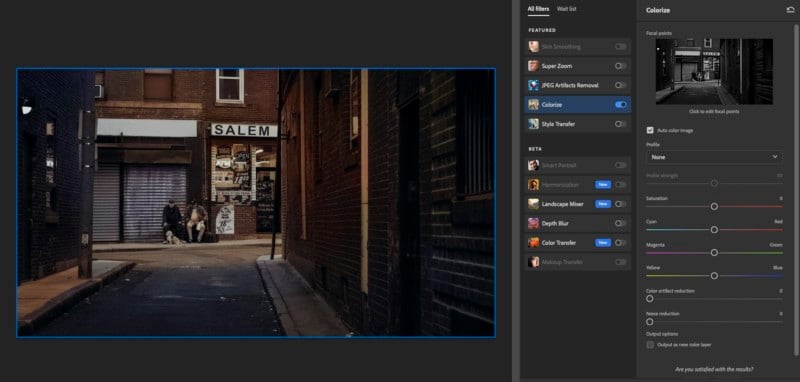Screen dimensions: 800x382
Task: Select the Super Zoom filter name
Action: (557, 66)
